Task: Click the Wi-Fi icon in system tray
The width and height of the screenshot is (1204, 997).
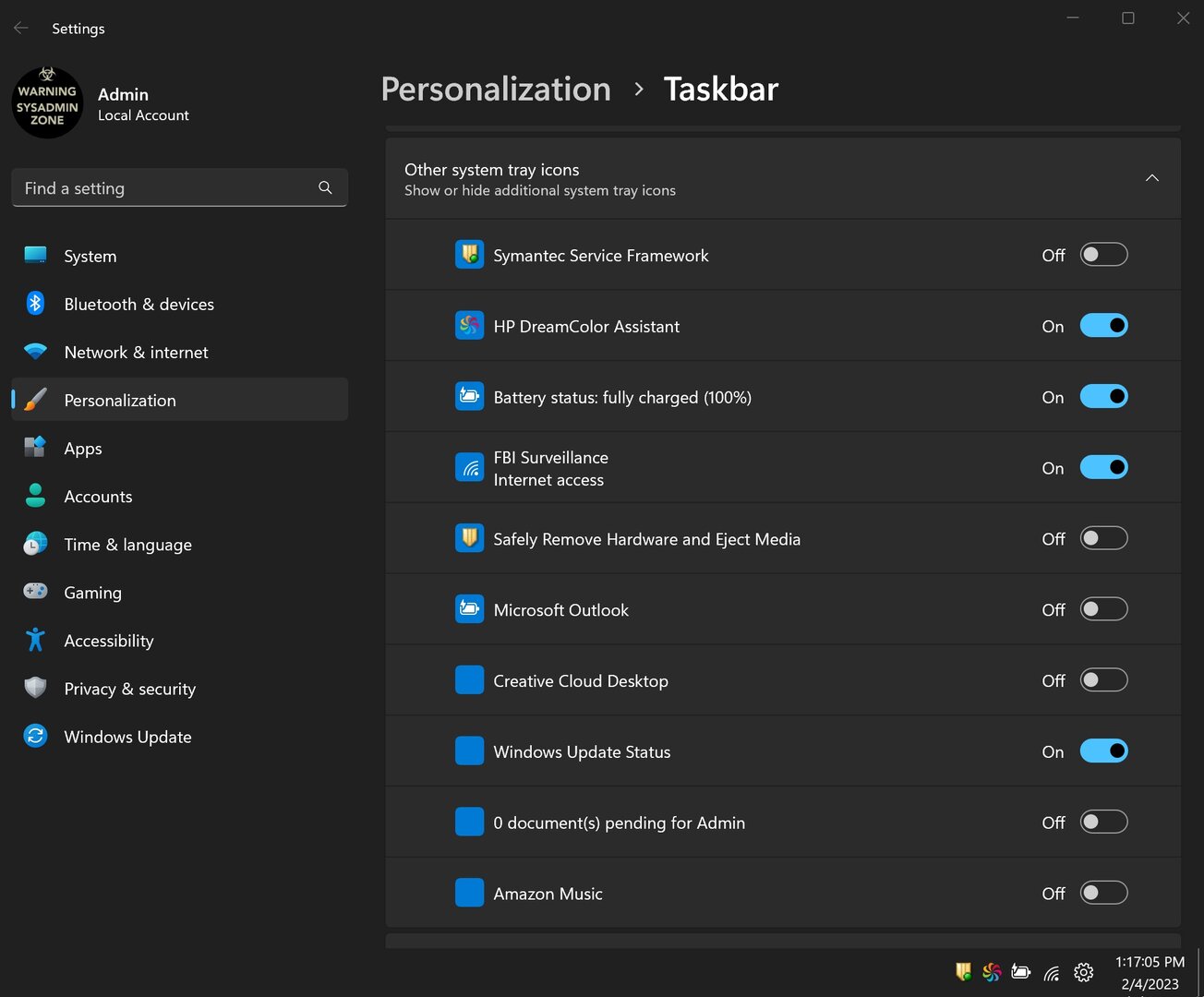Action: click(x=1052, y=972)
